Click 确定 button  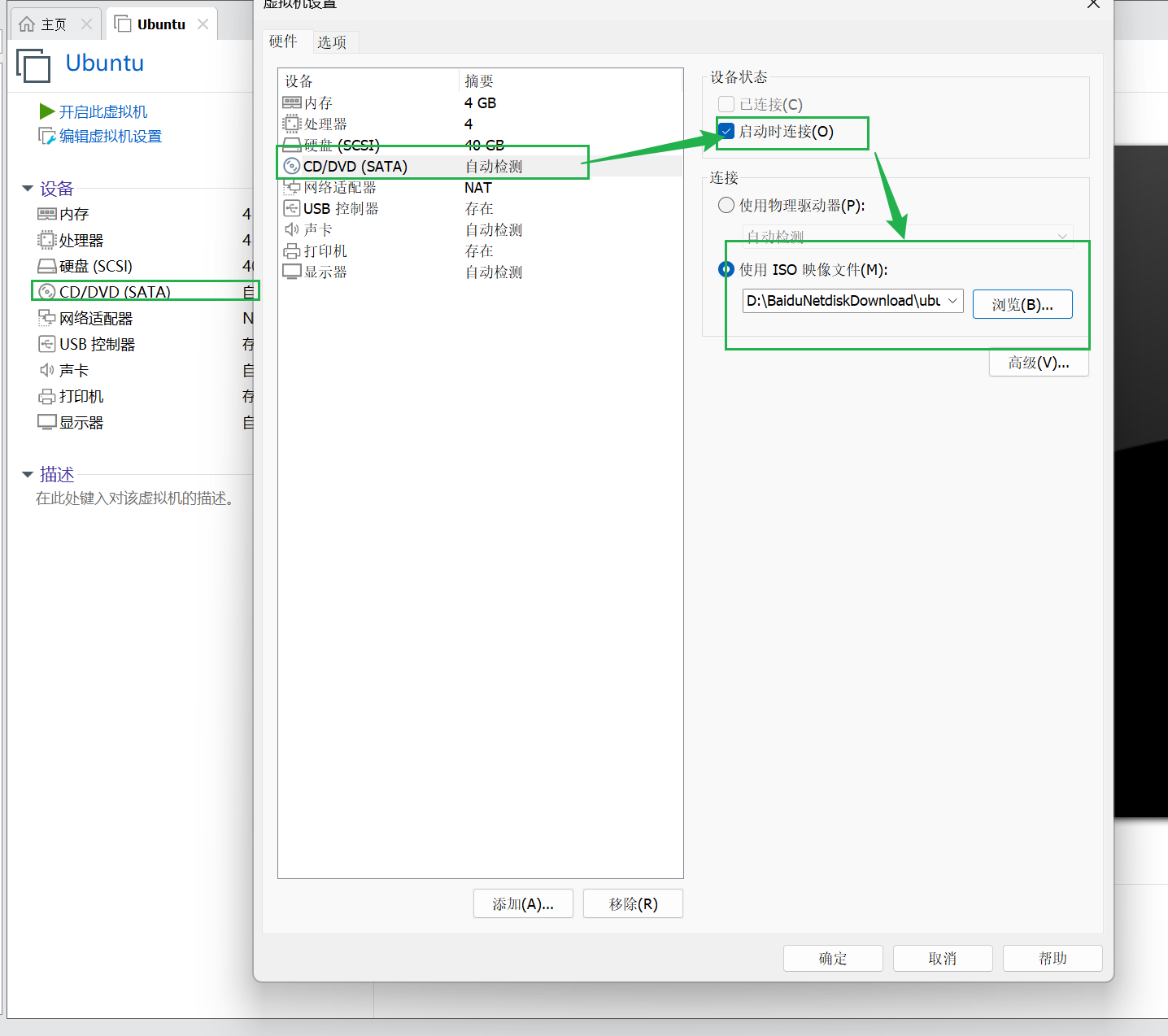(833, 958)
